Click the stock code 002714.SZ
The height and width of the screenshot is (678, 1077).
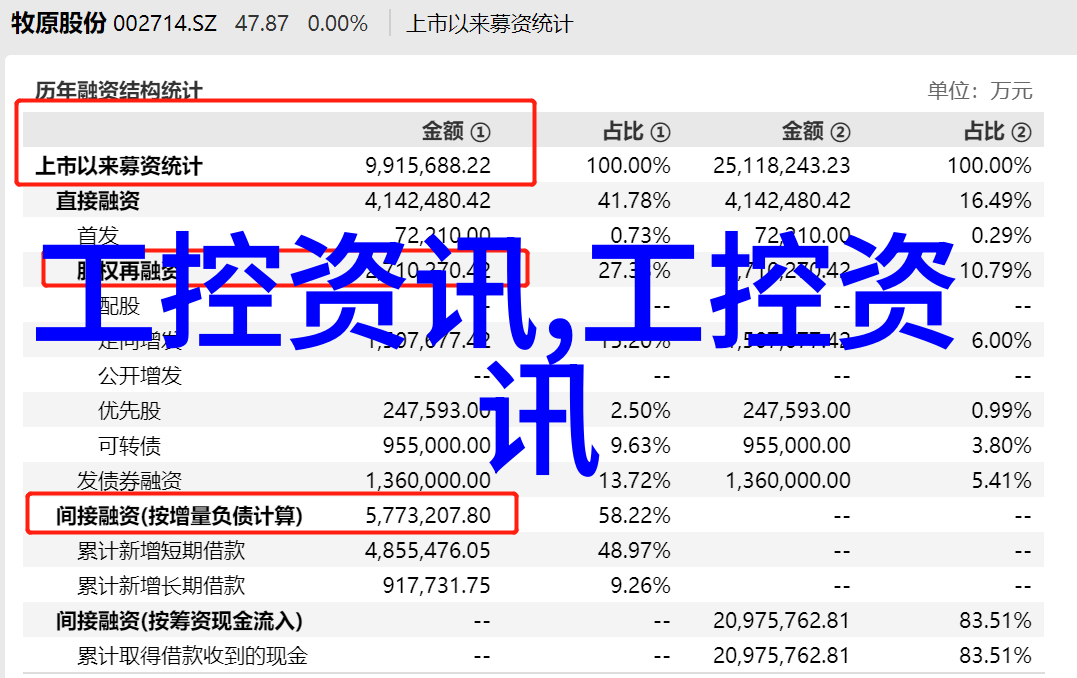tap(165, 24)
